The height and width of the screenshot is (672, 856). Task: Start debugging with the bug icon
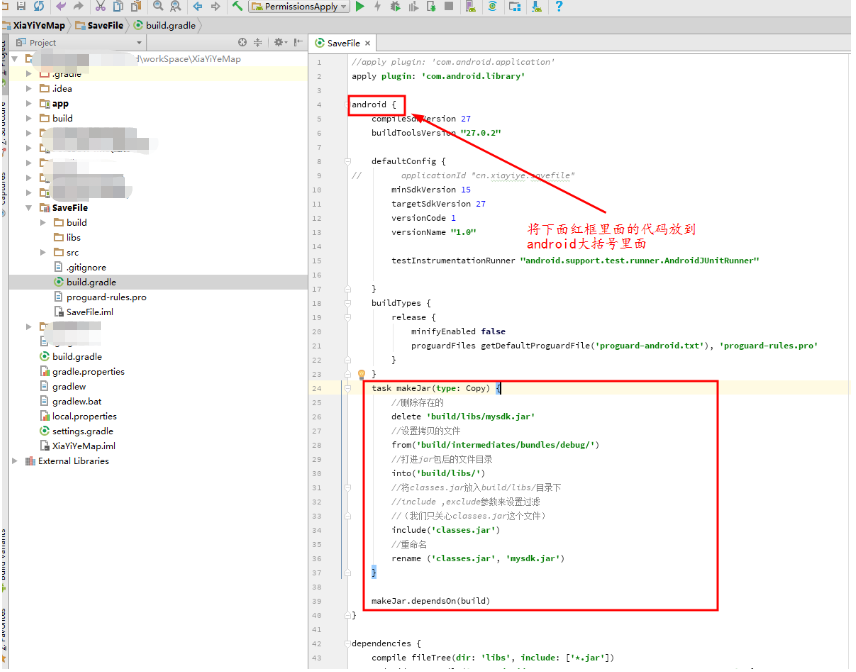[395, 7]
